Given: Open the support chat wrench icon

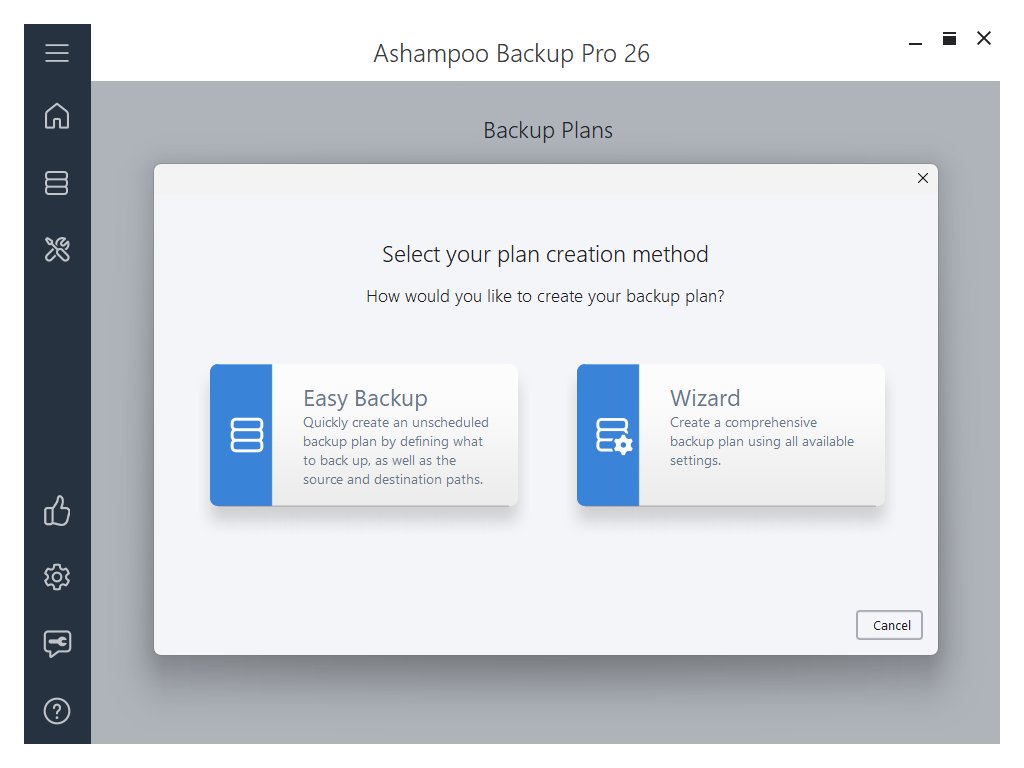Looking at the screenshot, I should (57, 644).
